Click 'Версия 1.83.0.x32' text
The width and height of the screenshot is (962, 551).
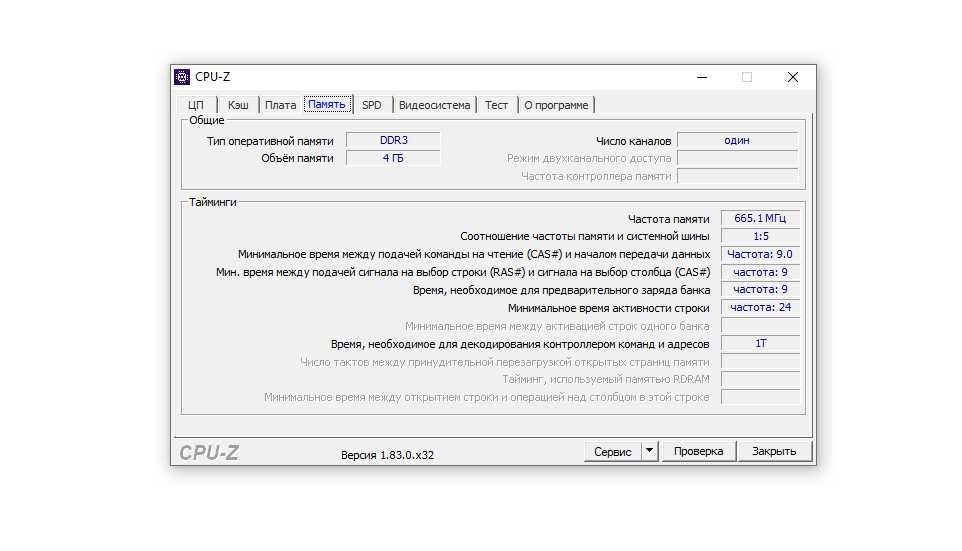coord(387,455)
